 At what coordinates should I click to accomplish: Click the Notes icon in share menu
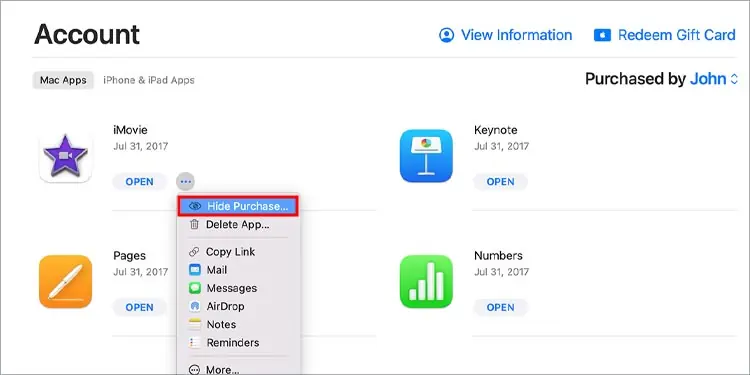point(195,325)
